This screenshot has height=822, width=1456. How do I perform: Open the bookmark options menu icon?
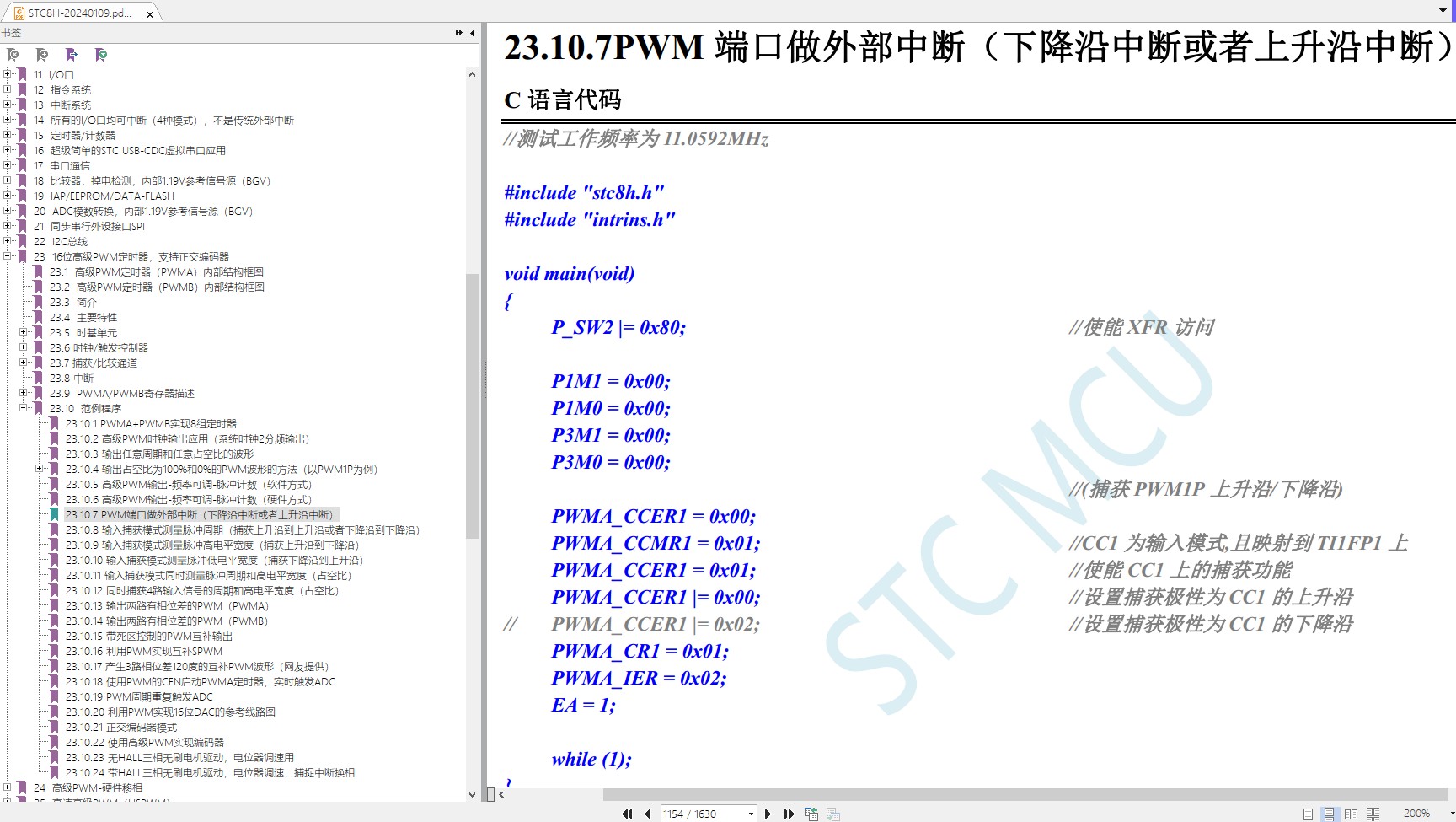[x=101, y=55]
